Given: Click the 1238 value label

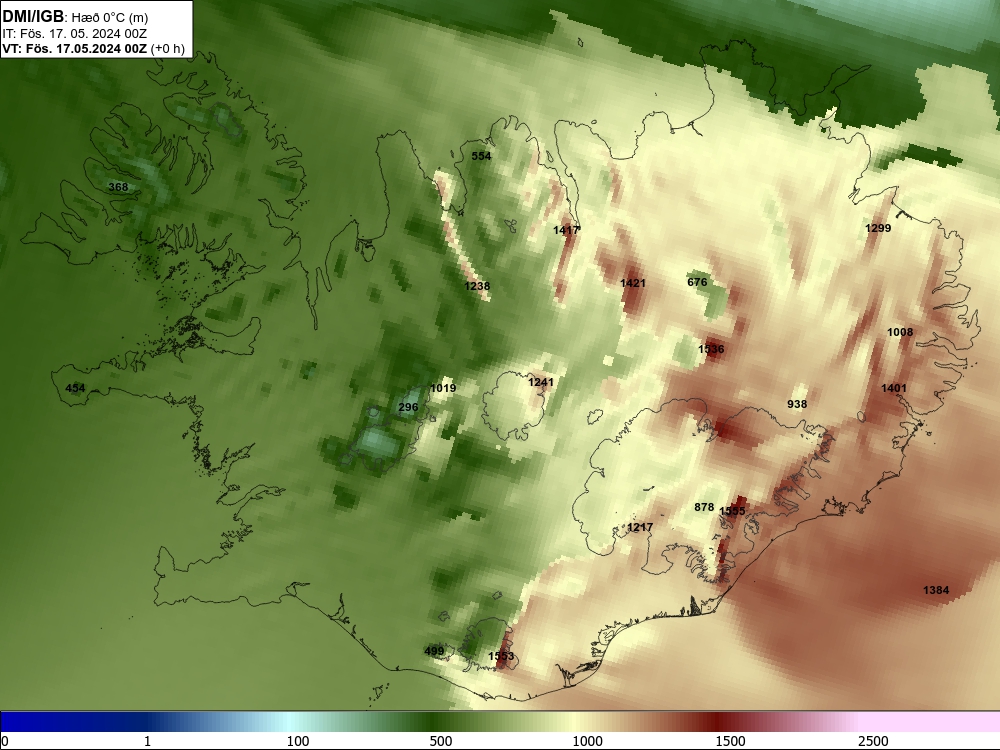Looking at the screenshot, I should pyautogui.click(x=477, y=286).
